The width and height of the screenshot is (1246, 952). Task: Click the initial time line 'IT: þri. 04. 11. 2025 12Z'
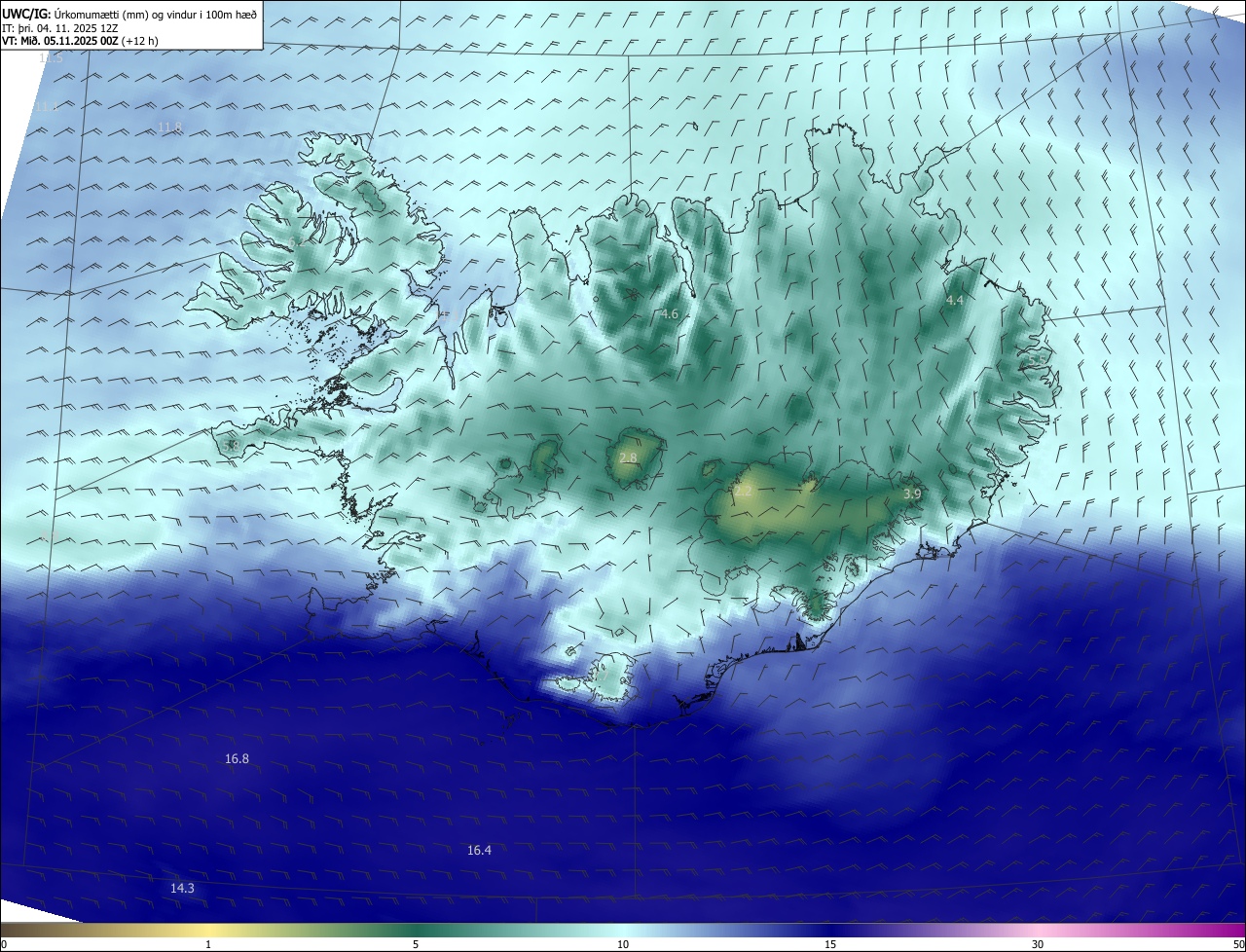click(60, 28)
